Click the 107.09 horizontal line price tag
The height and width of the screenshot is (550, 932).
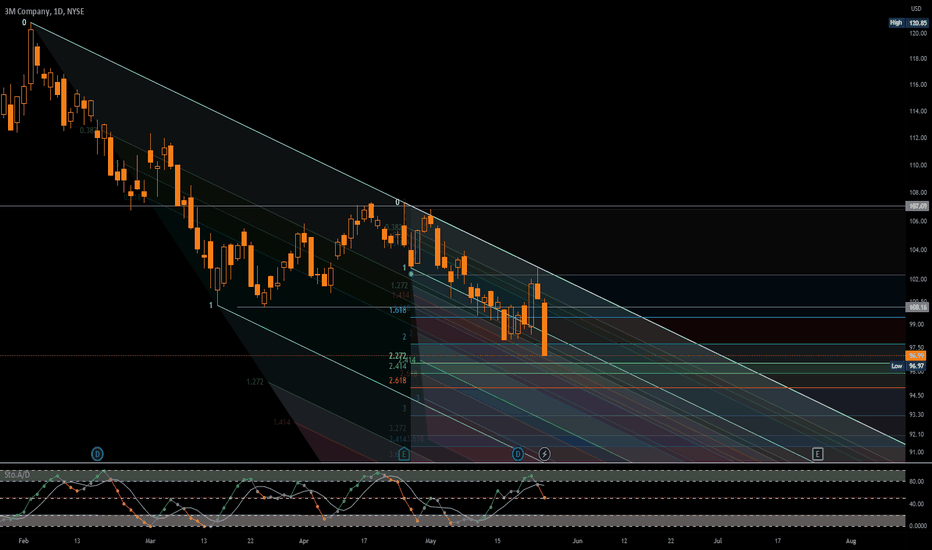917,206
